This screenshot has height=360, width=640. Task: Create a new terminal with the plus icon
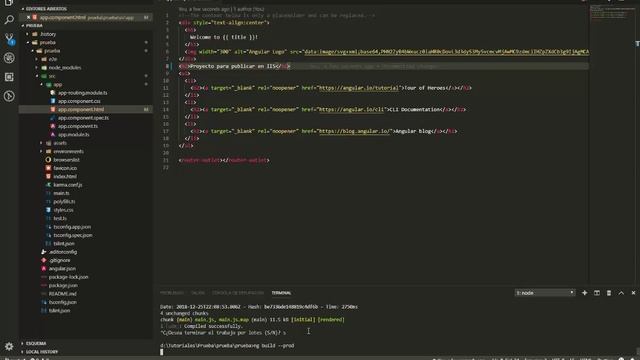coord(584,293)
